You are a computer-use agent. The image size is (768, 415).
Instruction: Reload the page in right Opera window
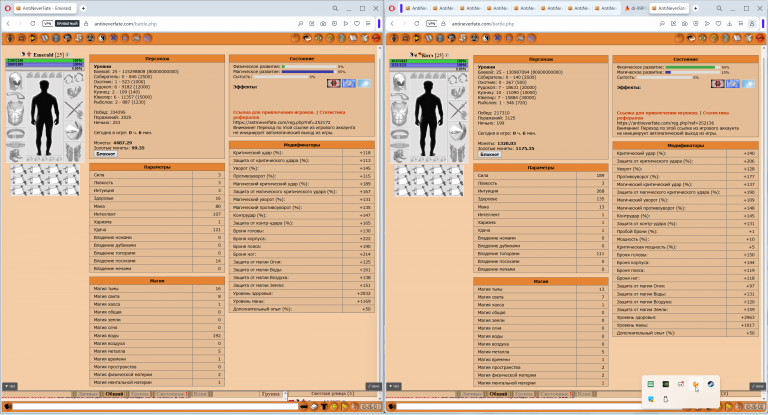click(417, 24)
